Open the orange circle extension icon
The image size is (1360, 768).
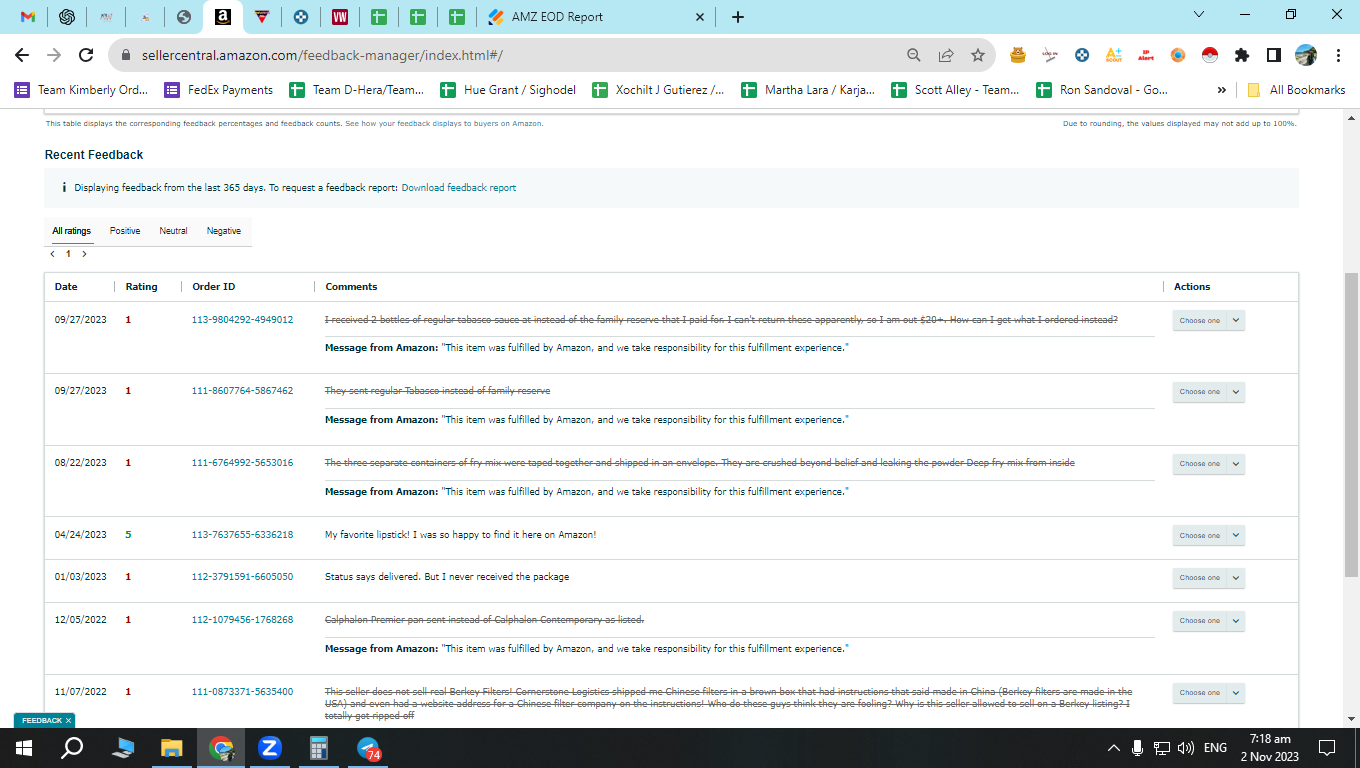tap(1178, 55)
